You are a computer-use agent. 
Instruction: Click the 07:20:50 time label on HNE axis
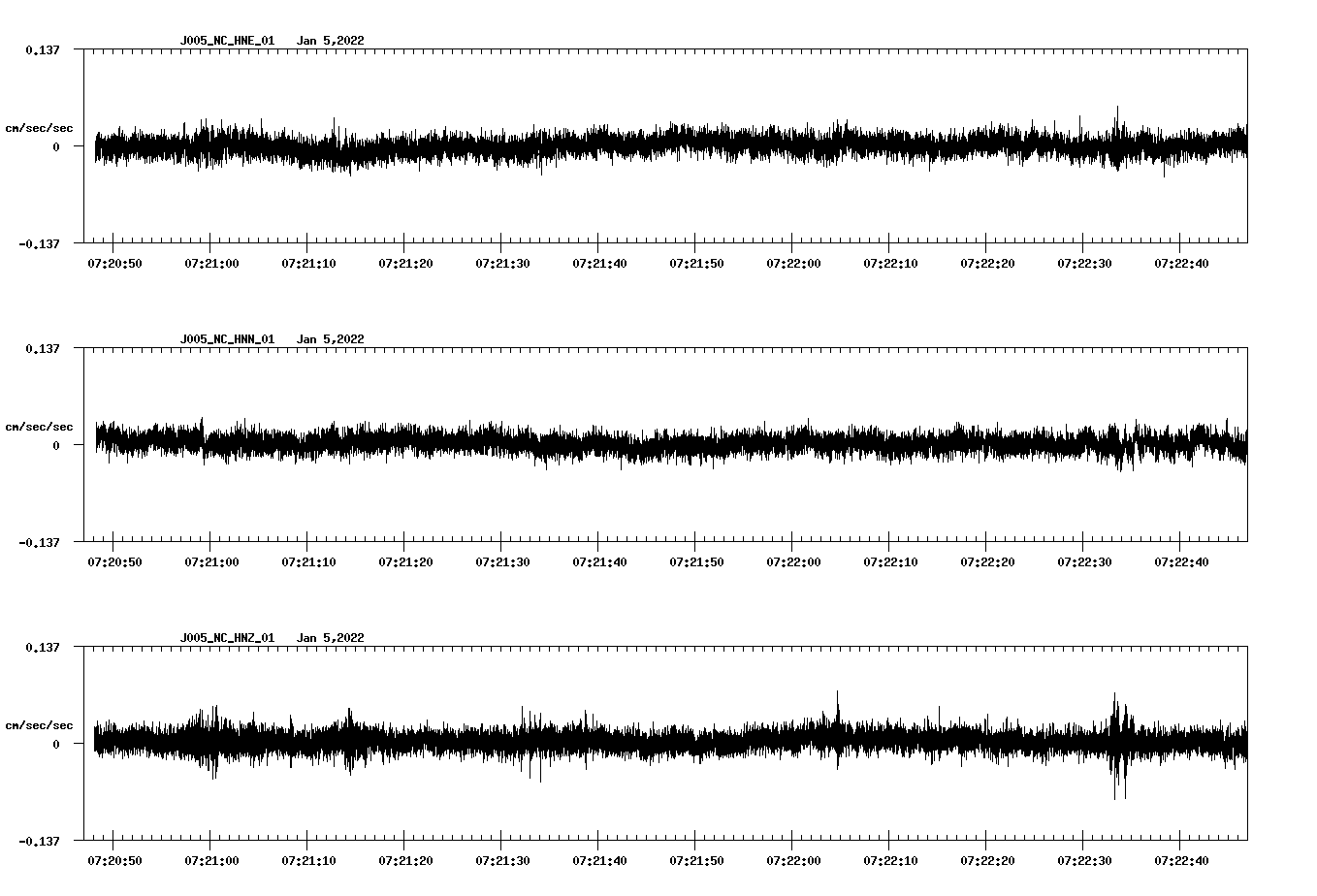pos(114,264)
